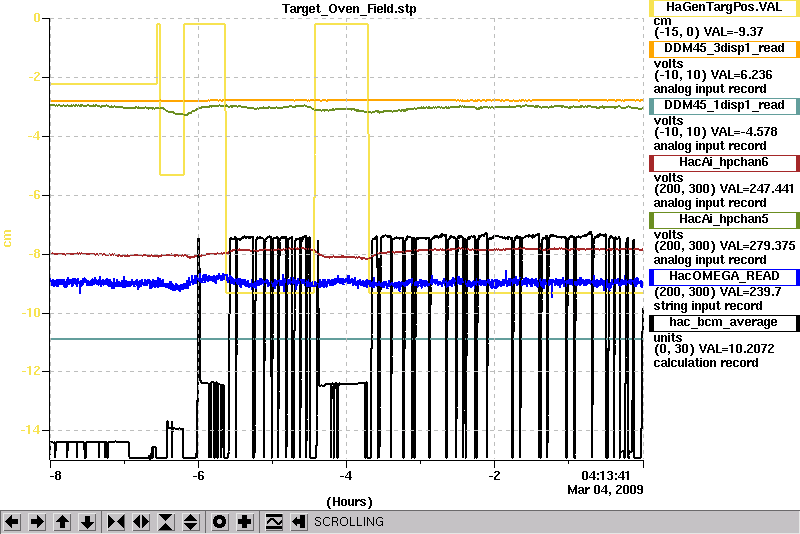Click the VAL=-9.37 readout

[733, 32]
